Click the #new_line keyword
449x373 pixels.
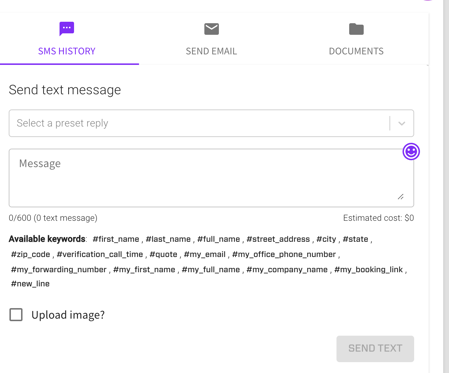(x=30, y=284)
